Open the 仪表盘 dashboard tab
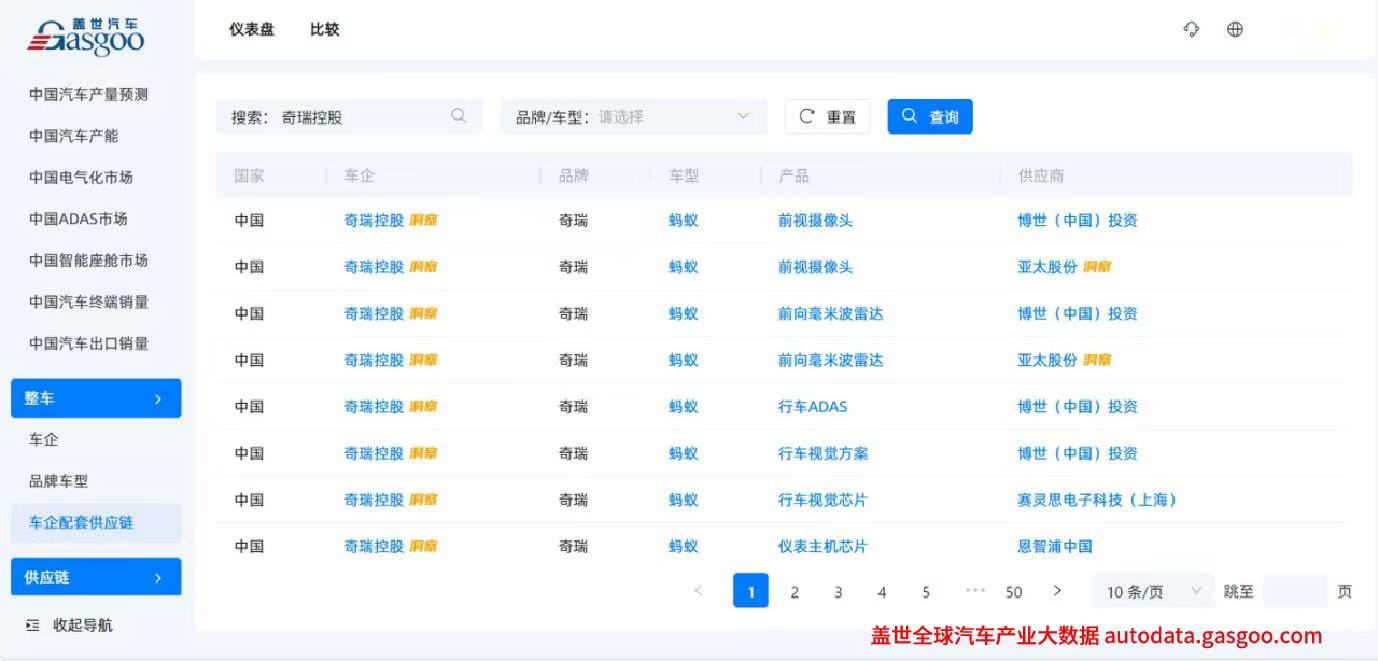Screen dimensions: 1378x661 251,30
